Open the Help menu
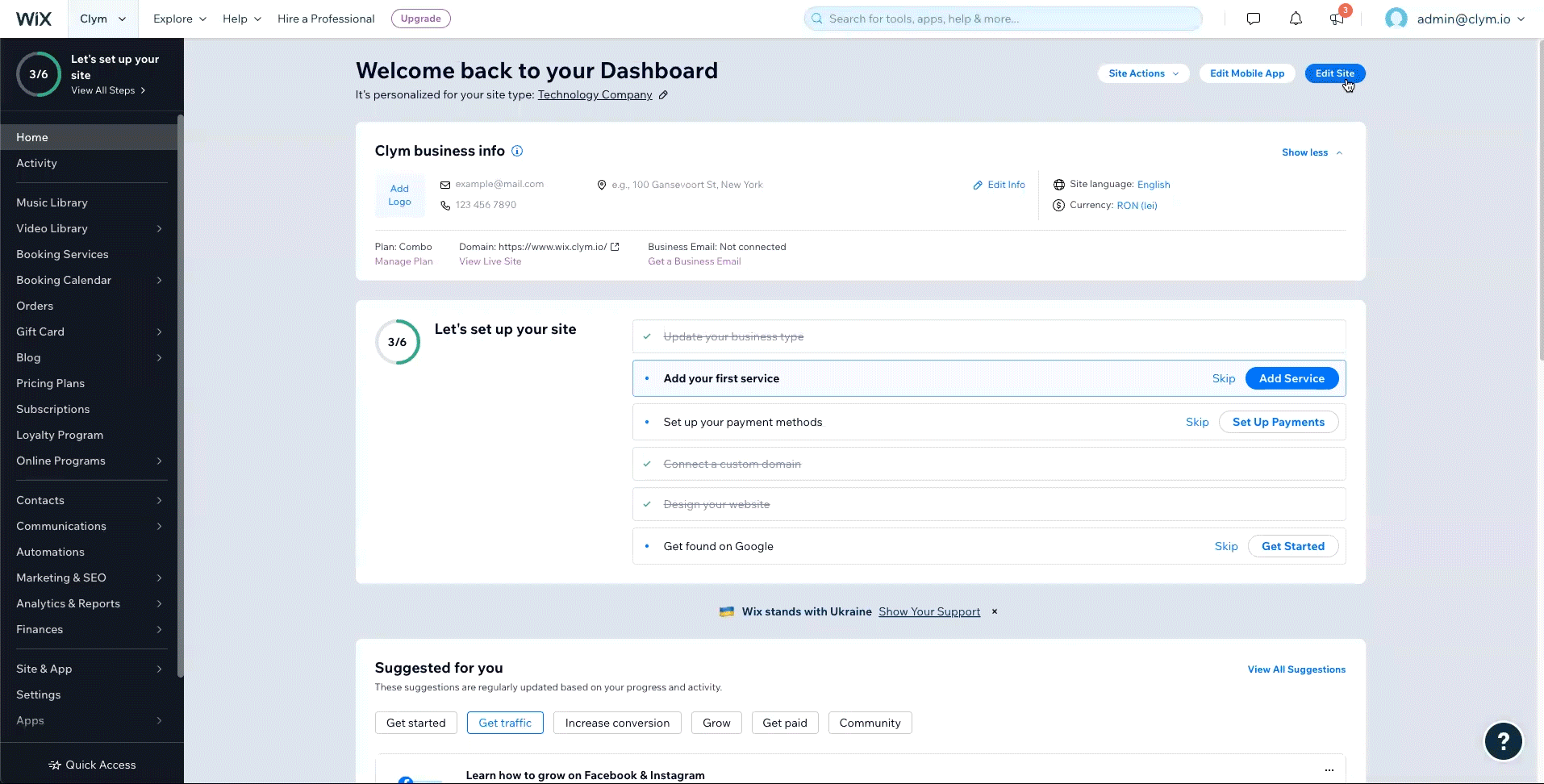The image size is (1544, 784). click(x=242, y=19)
